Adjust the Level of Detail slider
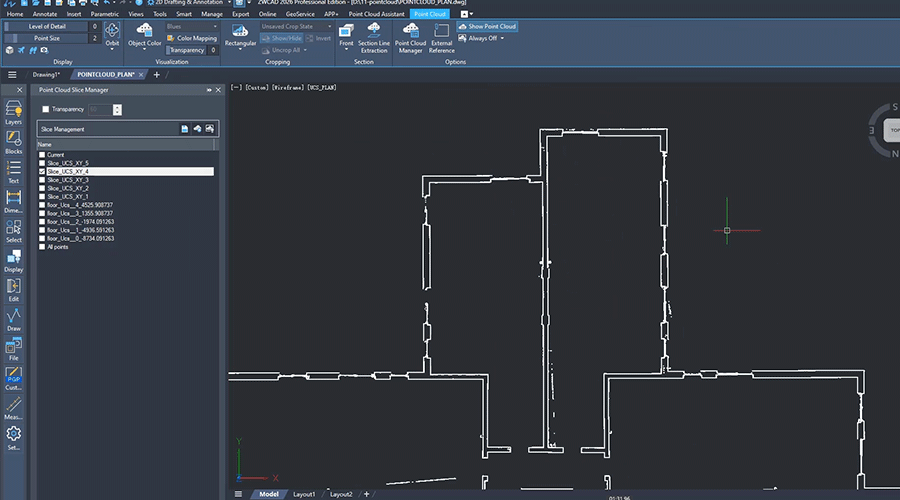The height and width of the screenshot is (500, 900). coord(46,26)
